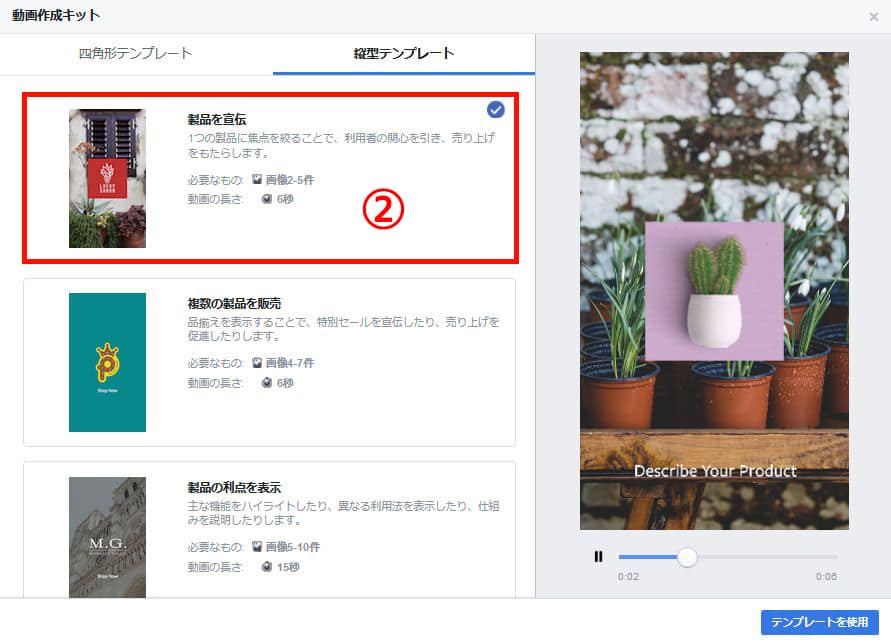Click the image icon beside 画像4-7件

[x=257, y=363]
